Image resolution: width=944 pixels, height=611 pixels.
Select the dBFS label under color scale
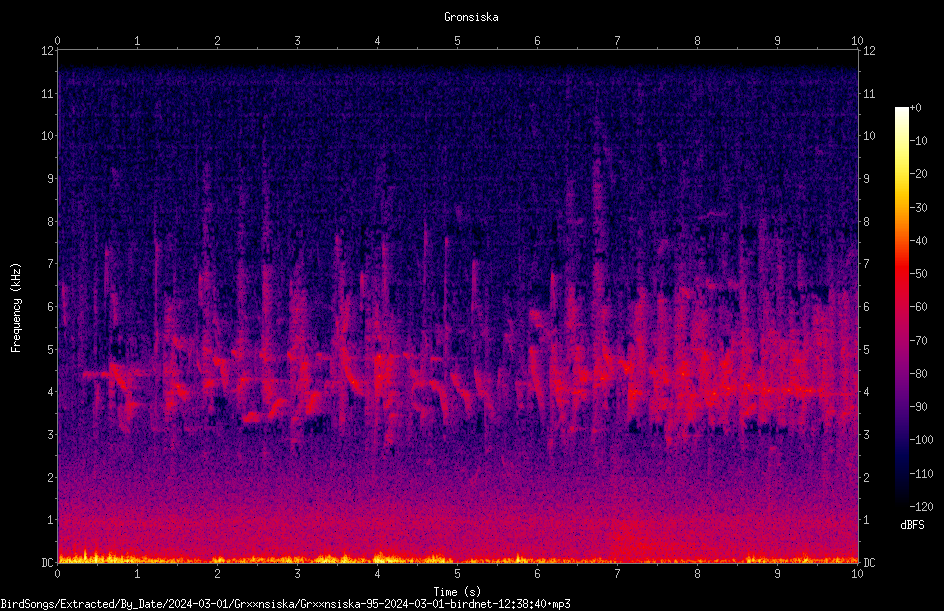(912, 525)
